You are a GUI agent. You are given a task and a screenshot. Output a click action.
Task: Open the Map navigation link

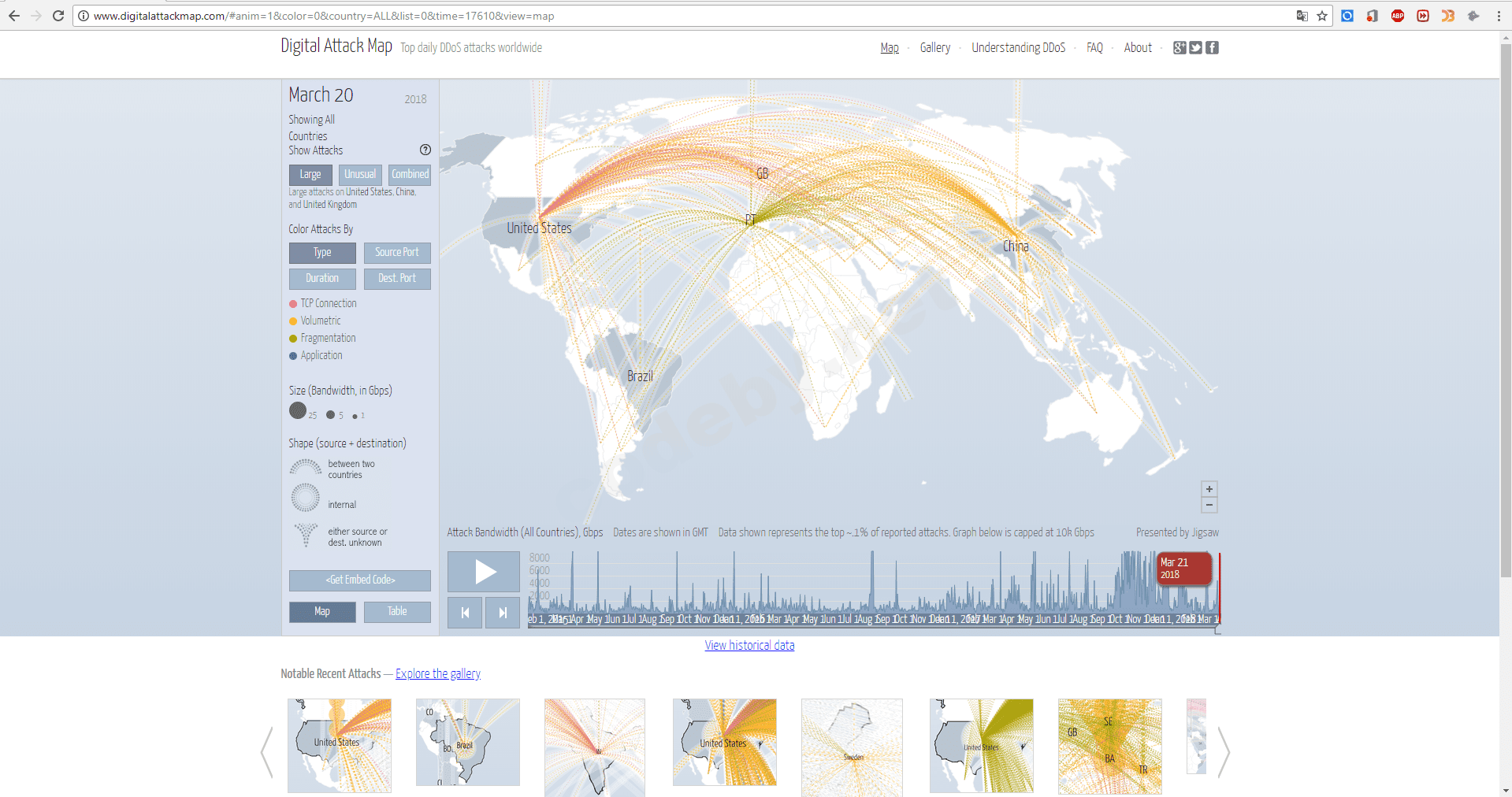pyautogui.click(x=890, y=48)
